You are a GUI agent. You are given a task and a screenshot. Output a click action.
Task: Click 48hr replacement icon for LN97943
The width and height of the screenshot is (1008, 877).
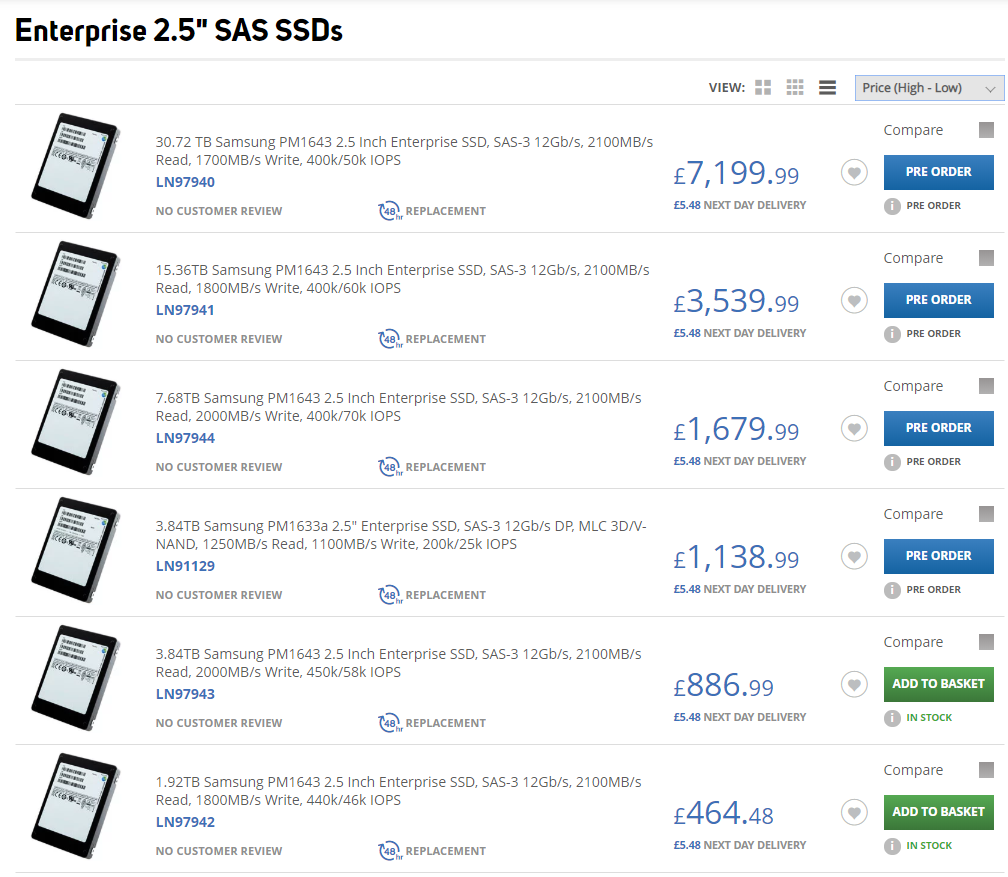[x=390, y=723]
